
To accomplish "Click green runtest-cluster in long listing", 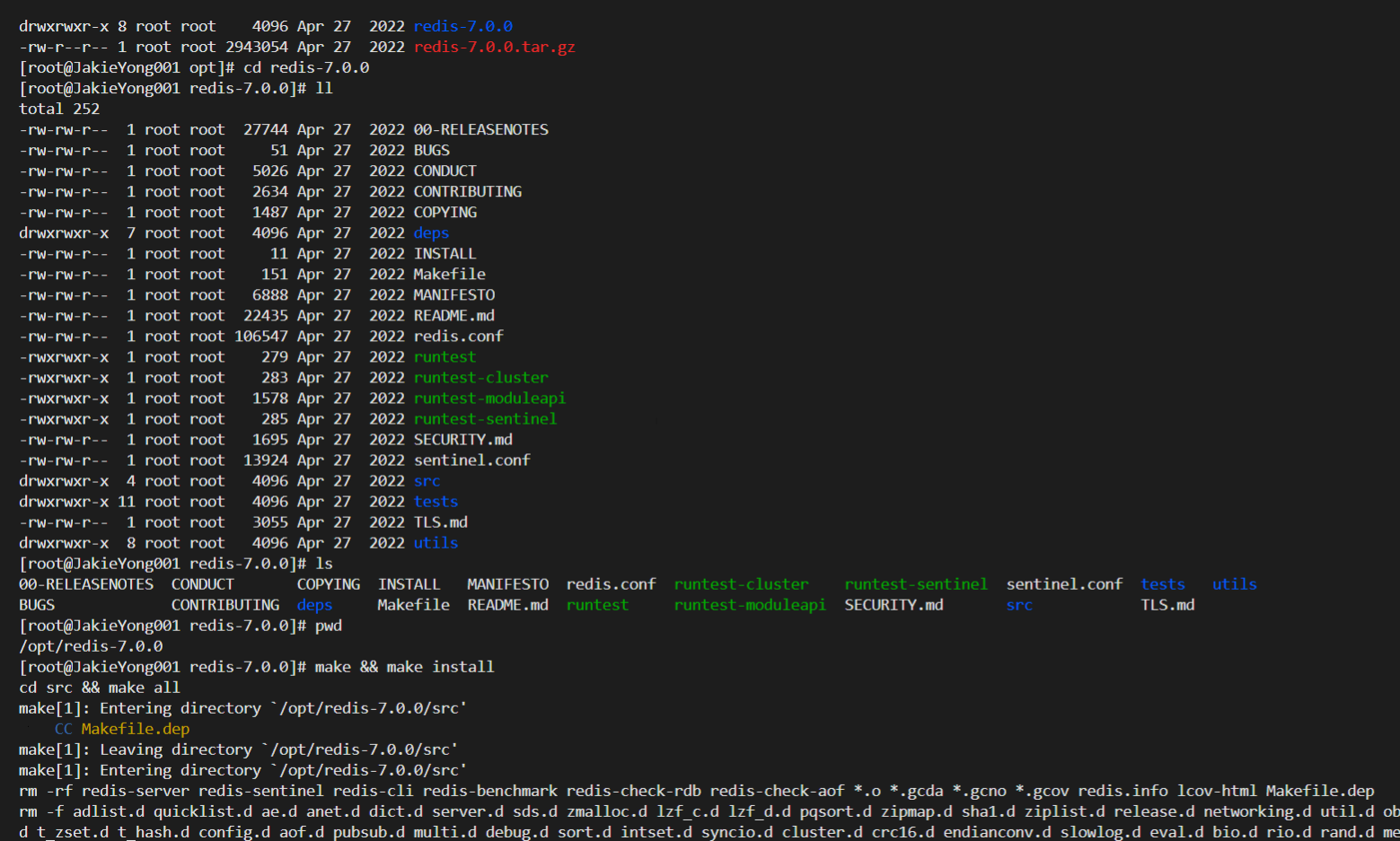I will tap(480, 377).
